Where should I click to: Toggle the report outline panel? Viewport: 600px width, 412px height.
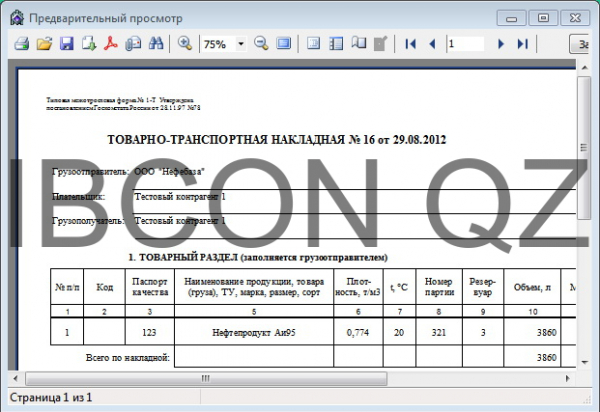coord(313,44)
